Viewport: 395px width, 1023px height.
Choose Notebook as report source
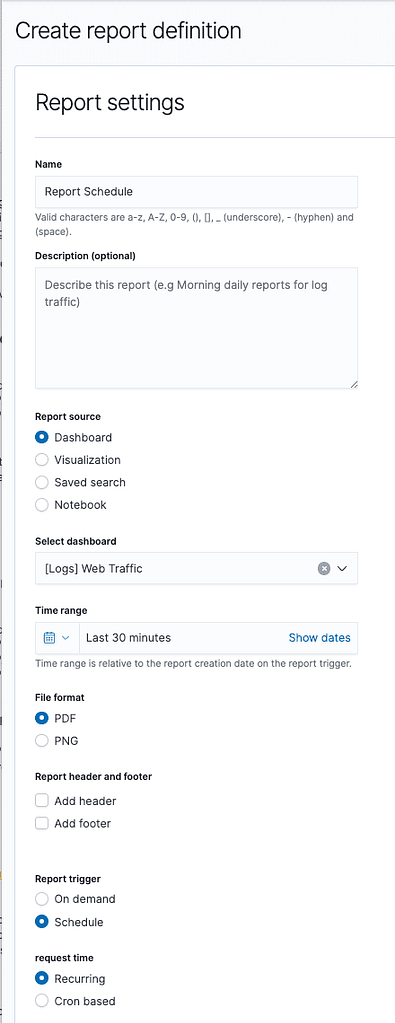(x=42, y=505)
